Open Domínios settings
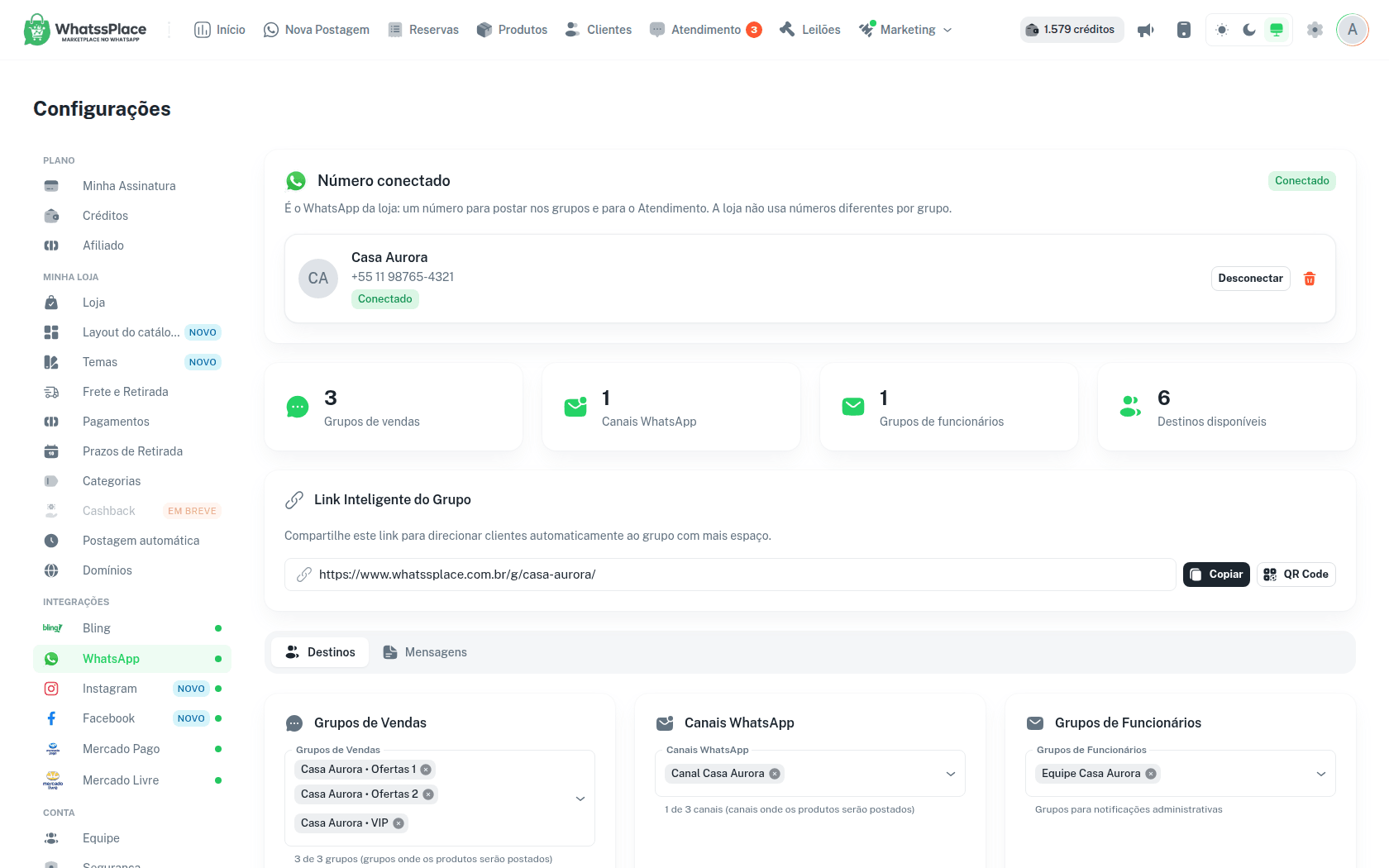The height and width of the screenshot is (868, 1389). (132, 570)
